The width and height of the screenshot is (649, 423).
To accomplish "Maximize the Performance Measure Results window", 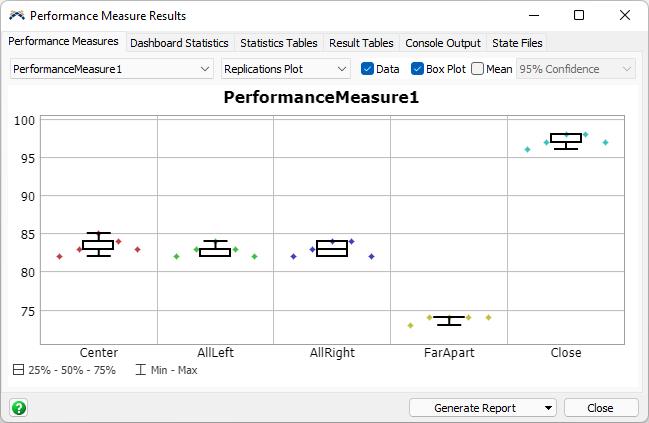I will 579,16.
